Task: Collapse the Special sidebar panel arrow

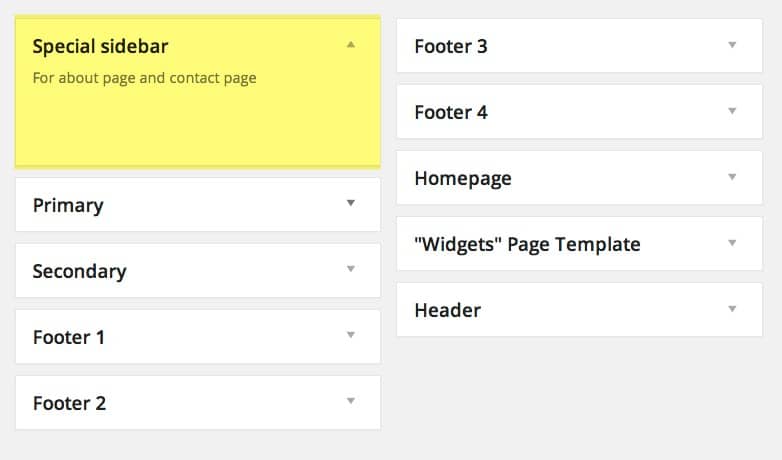Action: (350, 45)
